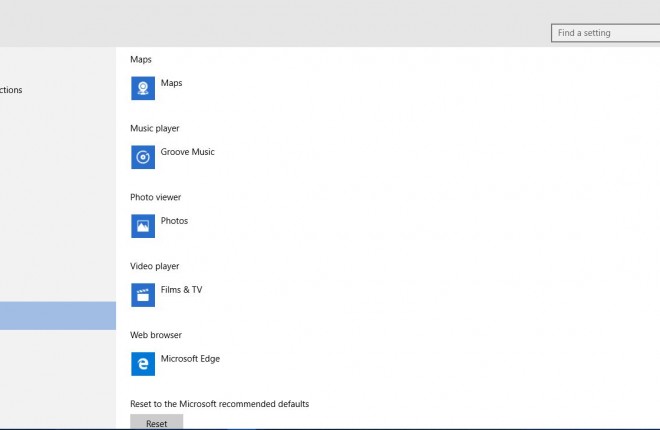The height and width of the screenshot is (430, 660).
Task: Focus the Find a setting search box
Action: point(606,33)
